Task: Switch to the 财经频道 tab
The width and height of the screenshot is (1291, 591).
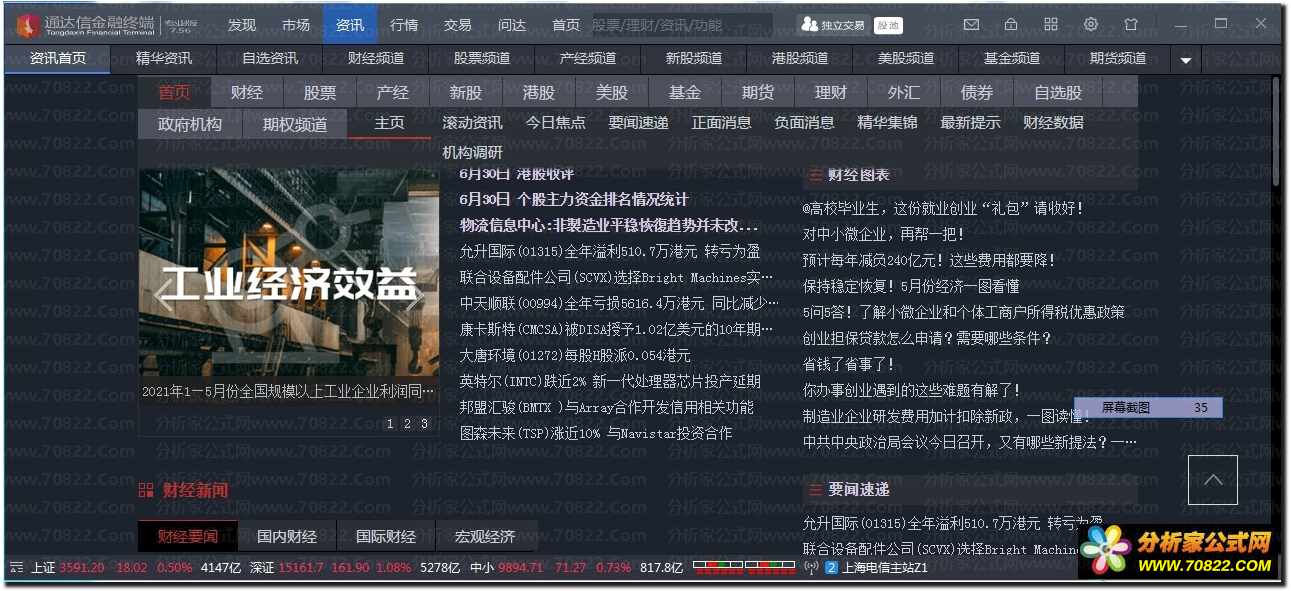Action: [376, 59]
